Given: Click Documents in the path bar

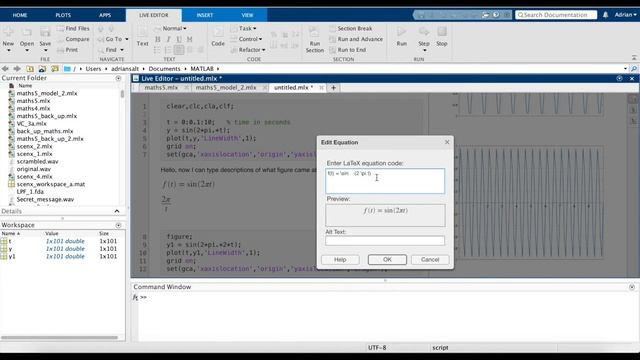Looking at the screenshot, I should tap(164, 69).
